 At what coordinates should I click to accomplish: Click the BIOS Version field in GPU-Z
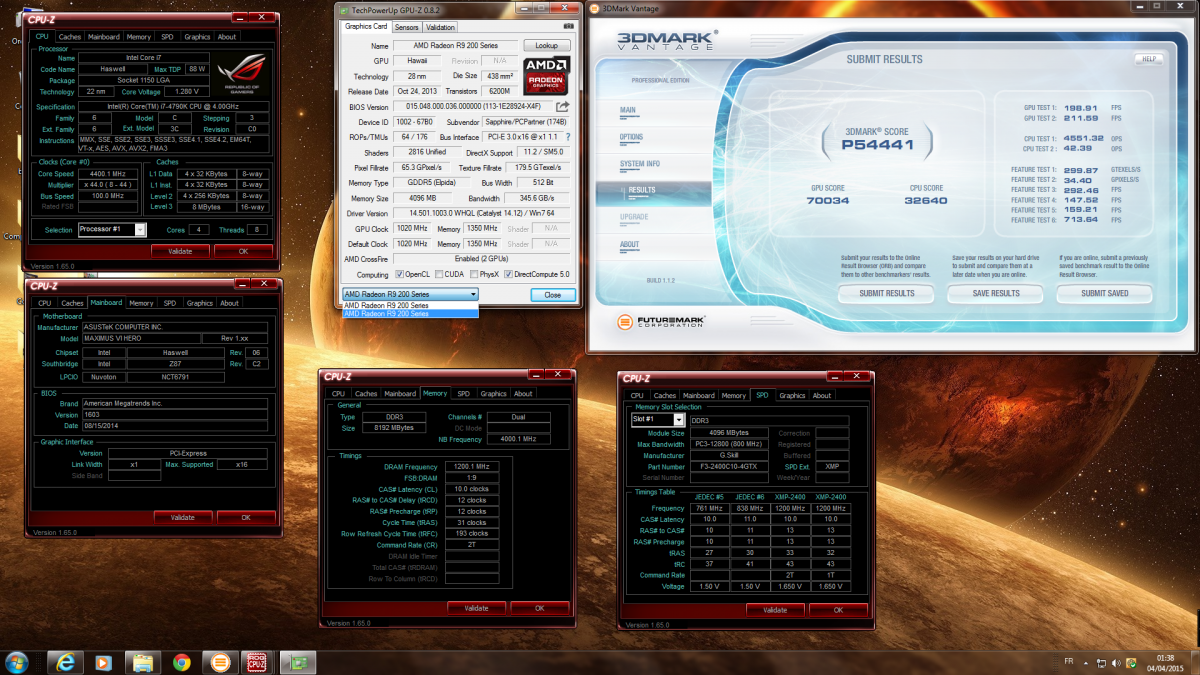click(x=472, y=107)
